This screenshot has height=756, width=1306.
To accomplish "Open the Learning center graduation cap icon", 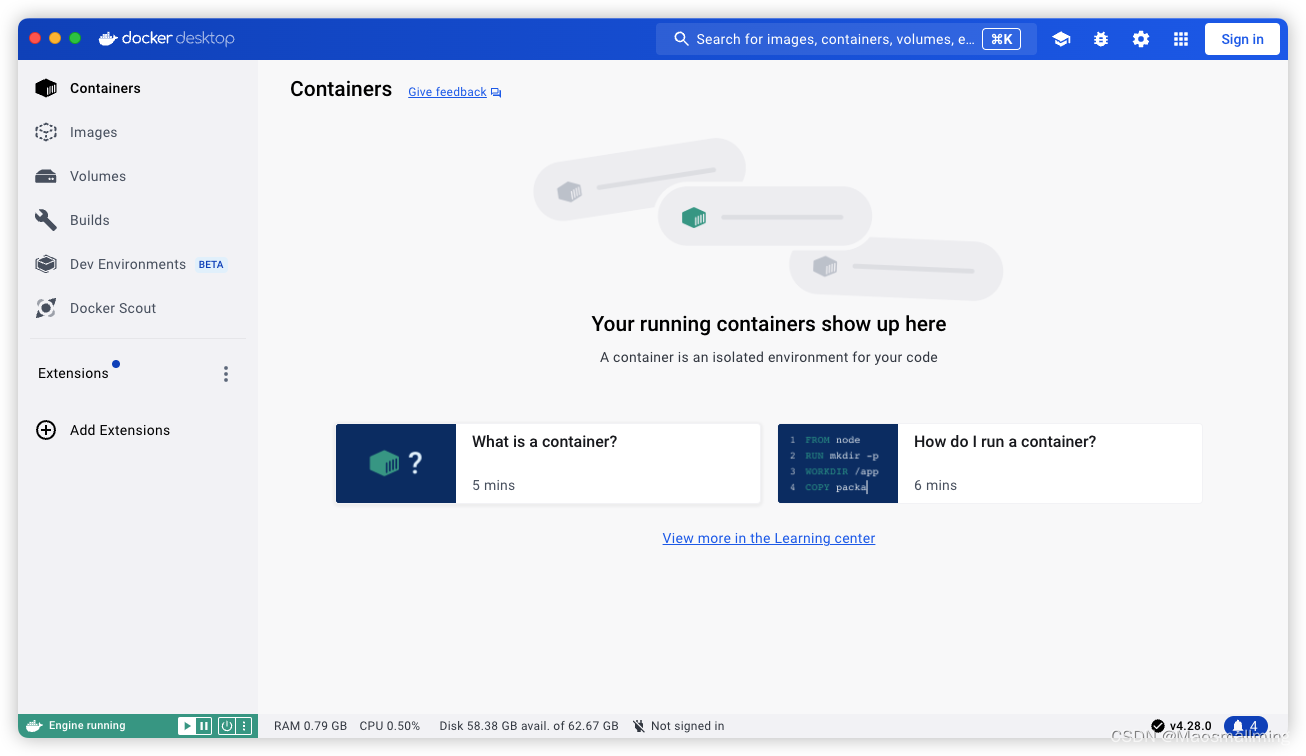I will [x=1061, y=39].
